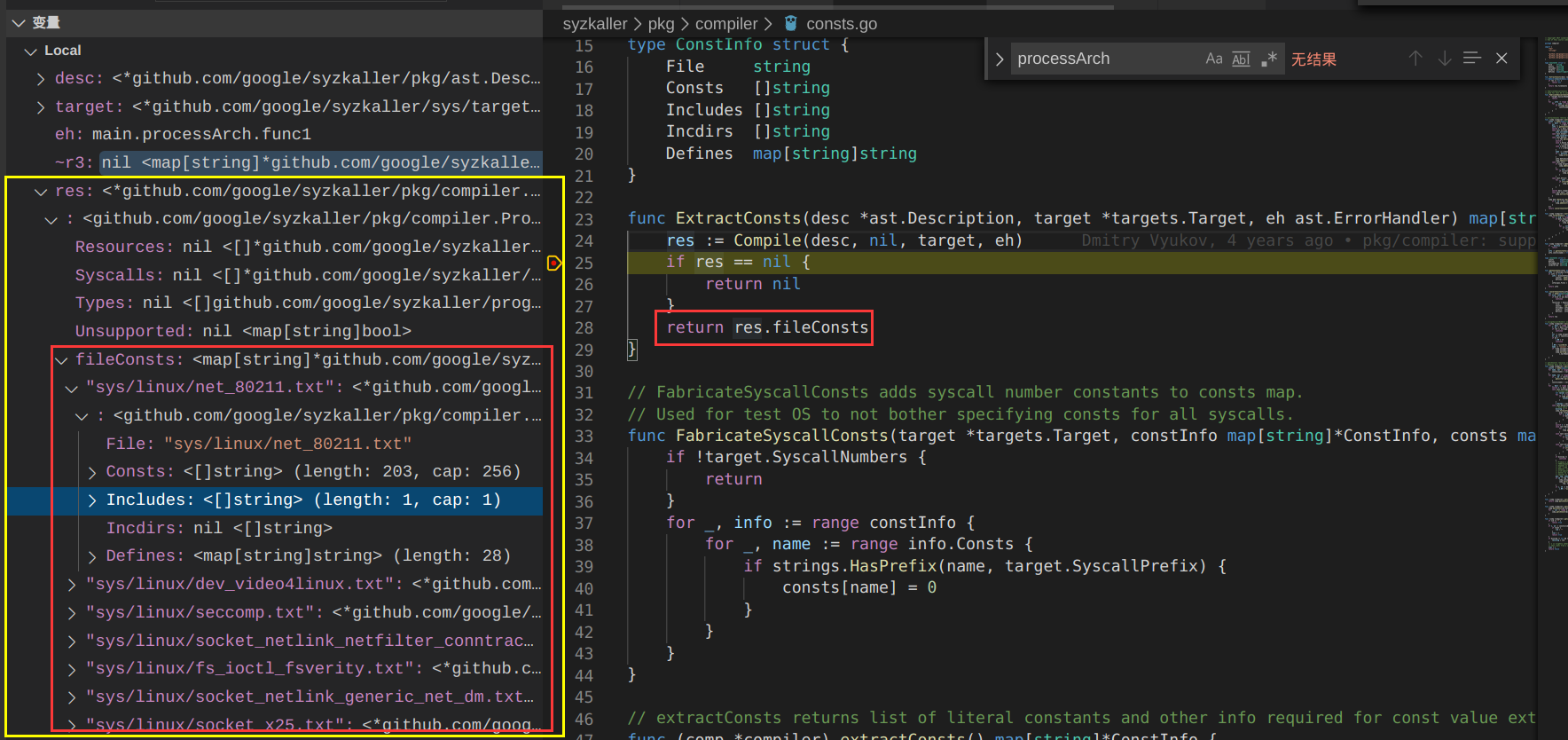Toggle Match Case in find widget
The height and width of the screenshot is (740, 1568).
pos(1213,59)
